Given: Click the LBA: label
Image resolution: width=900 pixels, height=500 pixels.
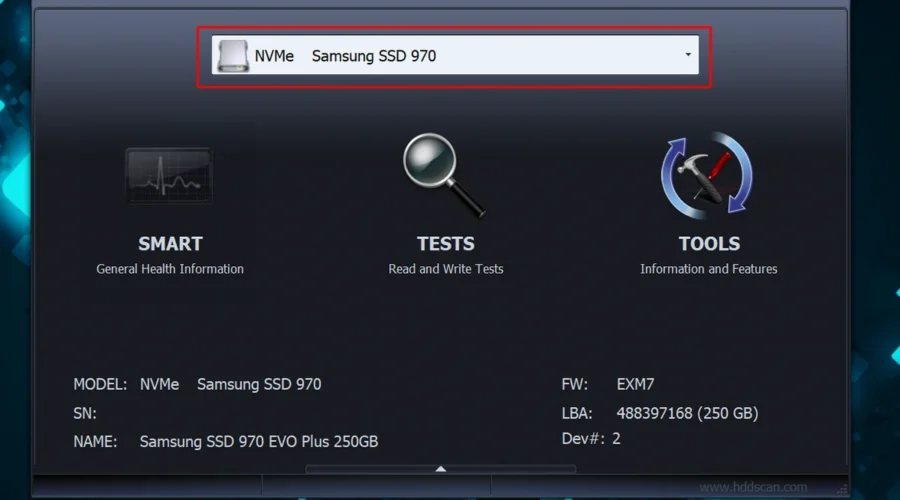Looking at the screenshot, I should pyautogui.click(x=577, y=413).
